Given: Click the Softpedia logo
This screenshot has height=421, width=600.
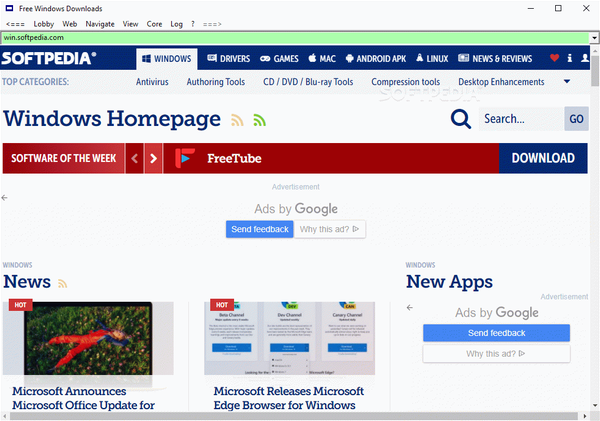Looking at the screenshot, I should 49,58.
